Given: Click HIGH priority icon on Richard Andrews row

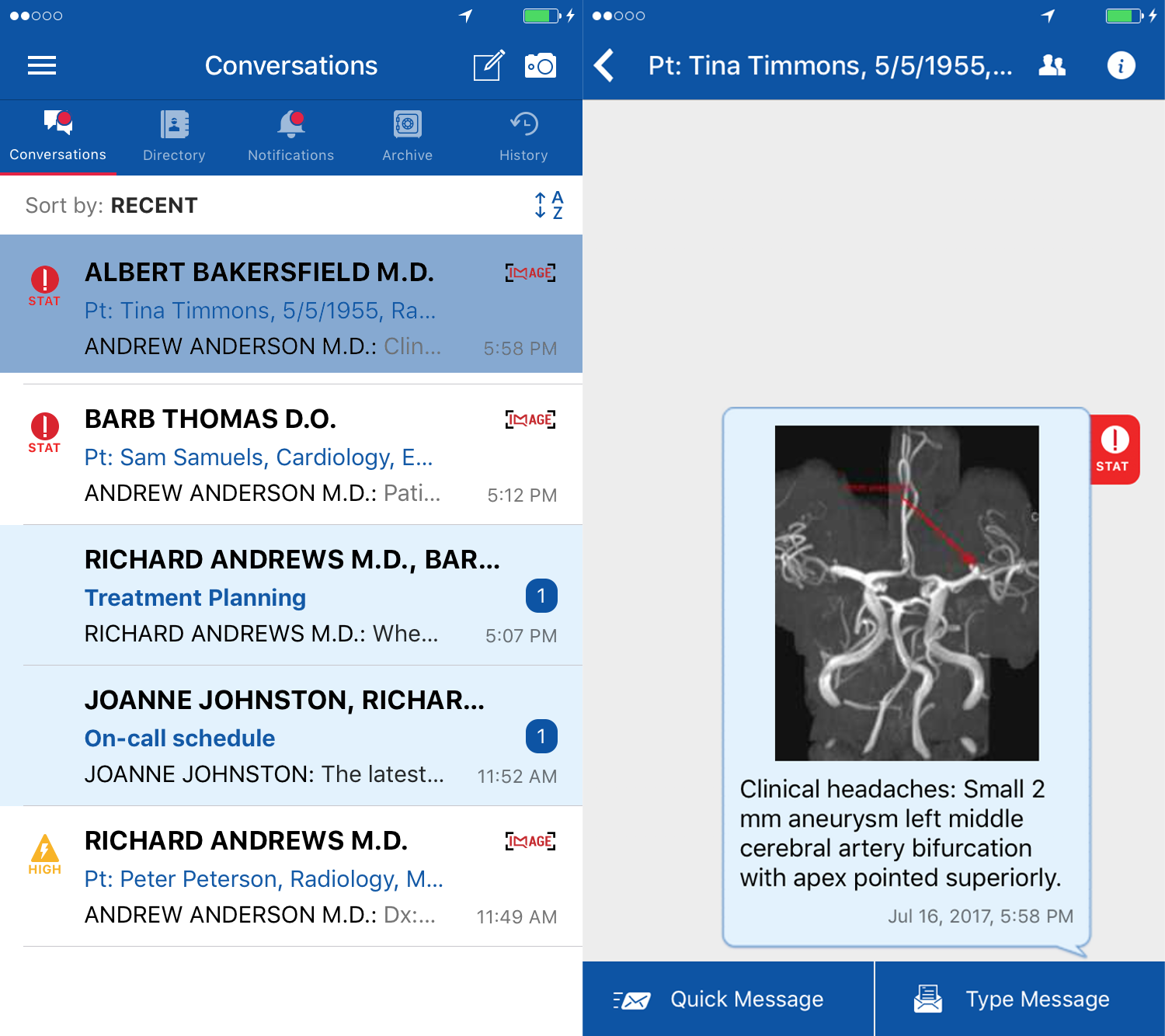Looking at the screenshot, I should tap(44, 854).
